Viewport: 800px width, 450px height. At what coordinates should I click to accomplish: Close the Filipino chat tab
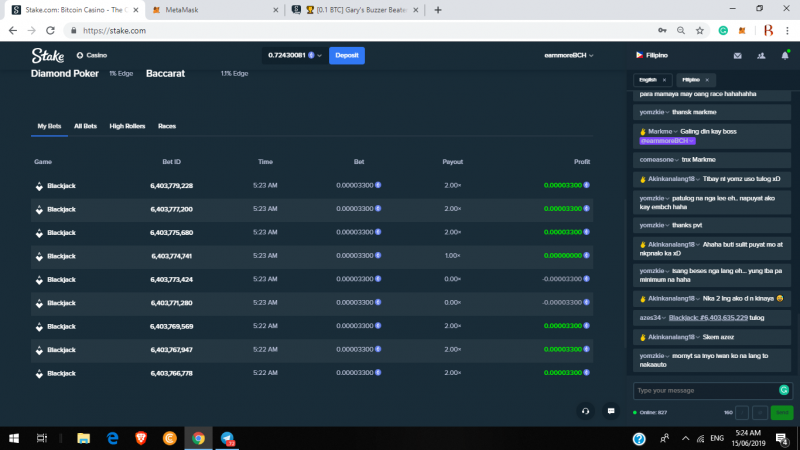click(707, 80)
